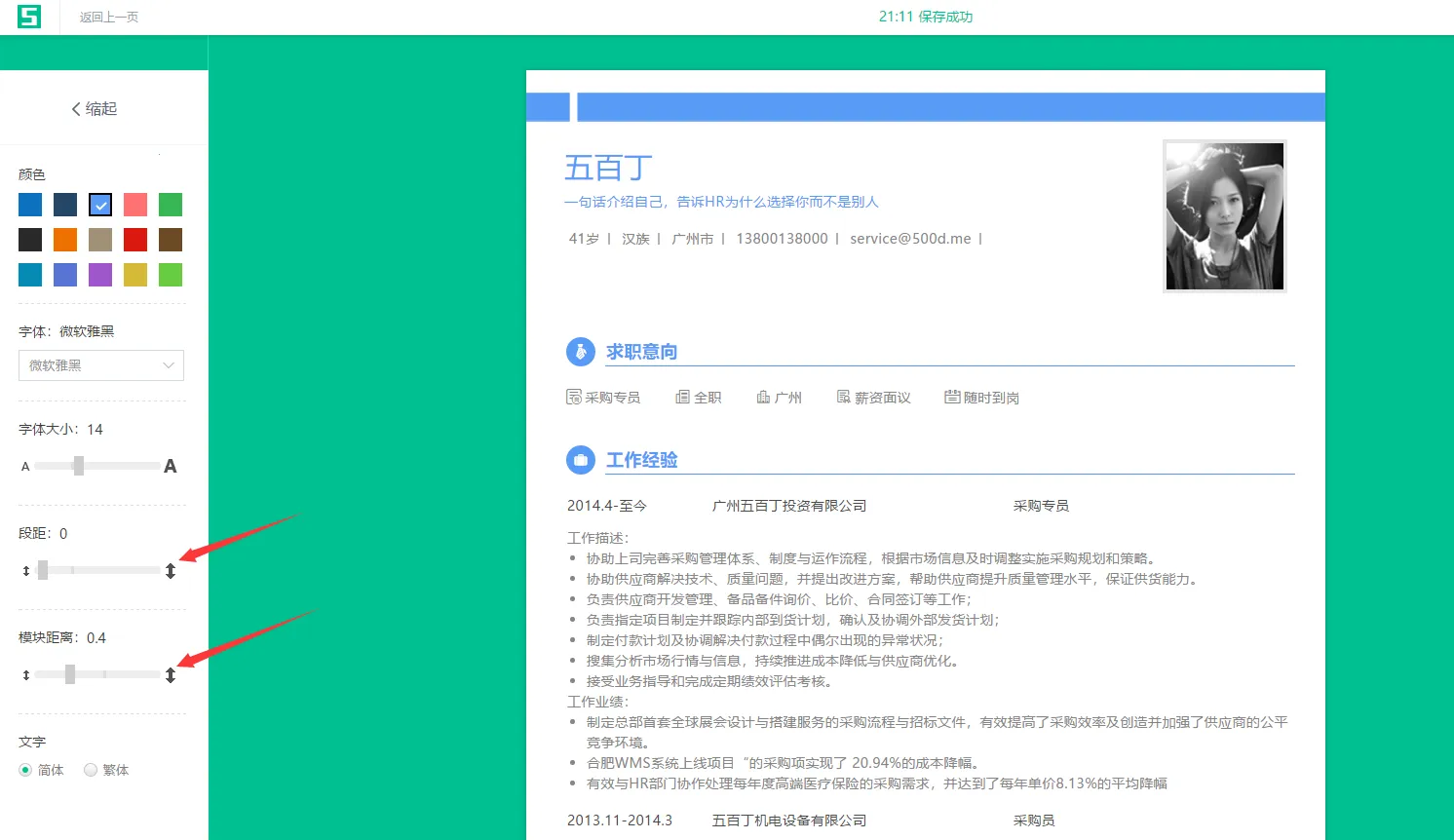1454x840 pixels.
Task: Click the 模块距离 module spacing slider handle
Action: pos(70,674)
